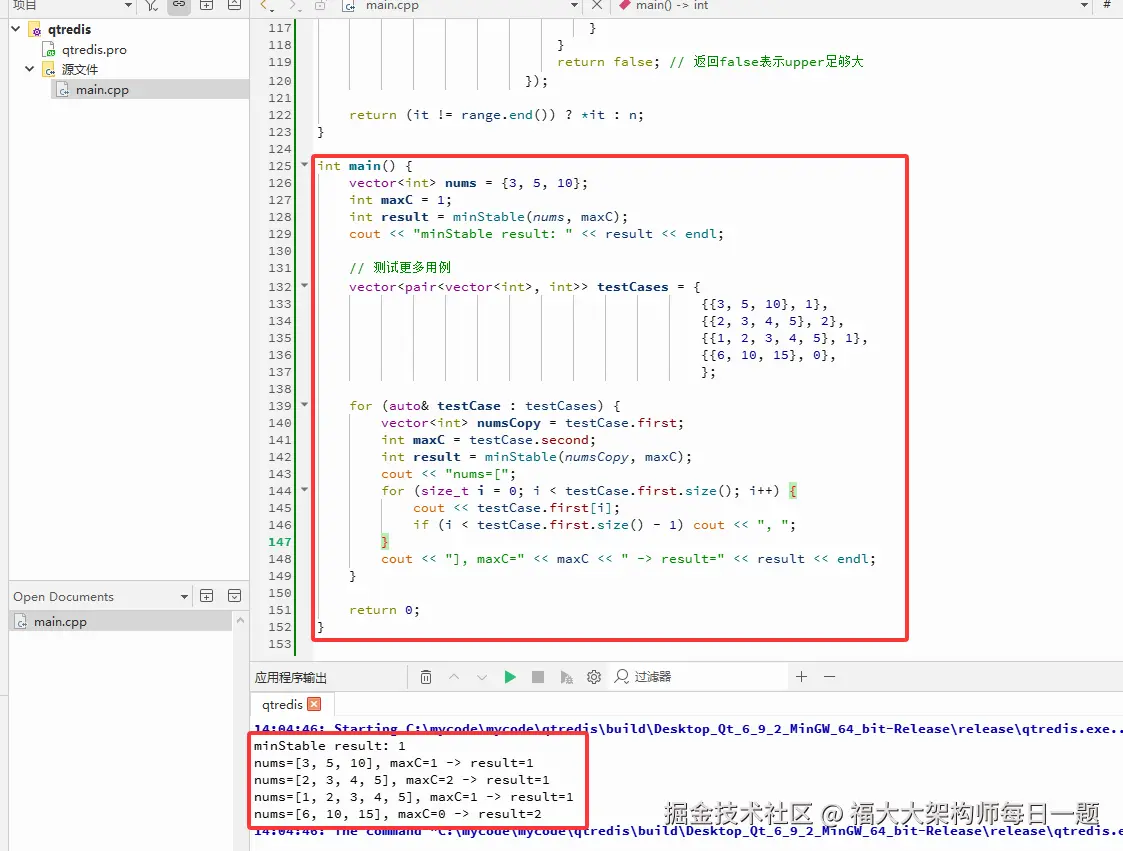Switch to the qtredis output tab

[282, 705]
